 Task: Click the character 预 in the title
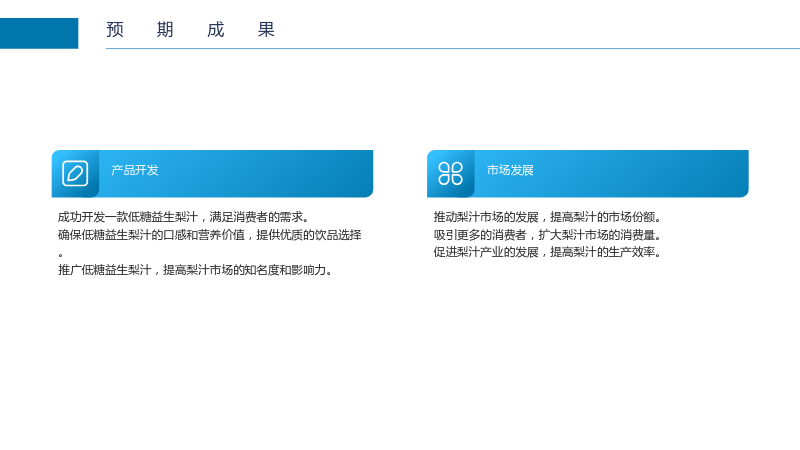click(115, 30)
